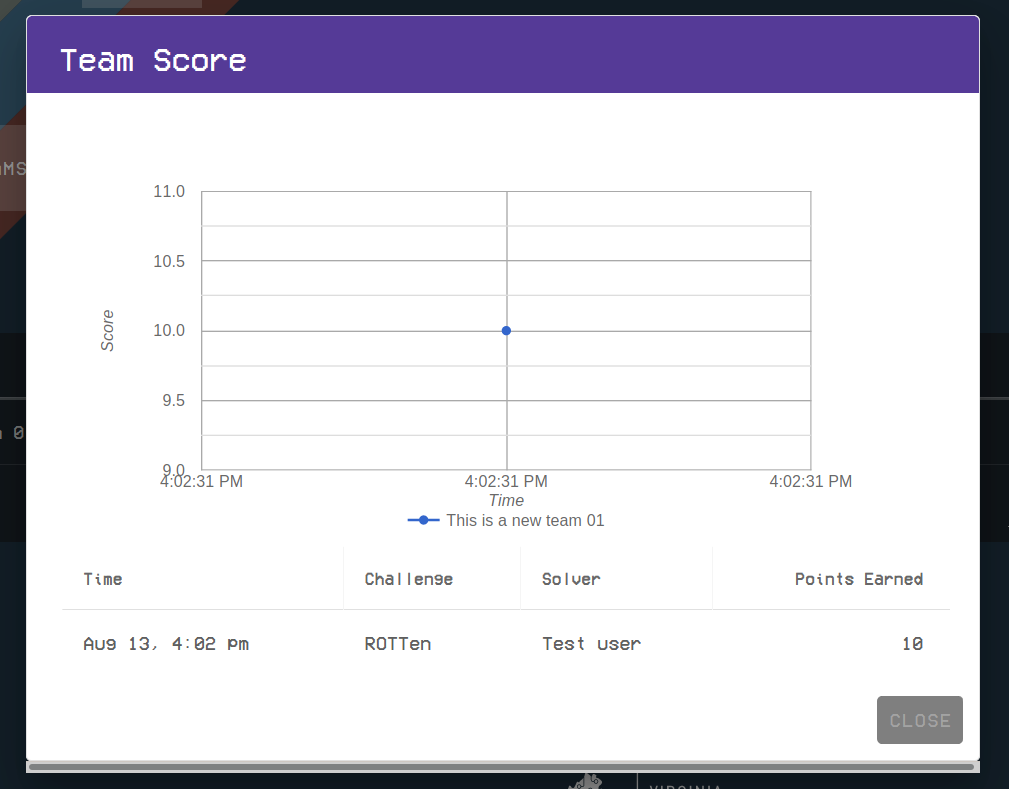
Task: Sort the table by the Solver column header
Action: click(x=571, y=578)
